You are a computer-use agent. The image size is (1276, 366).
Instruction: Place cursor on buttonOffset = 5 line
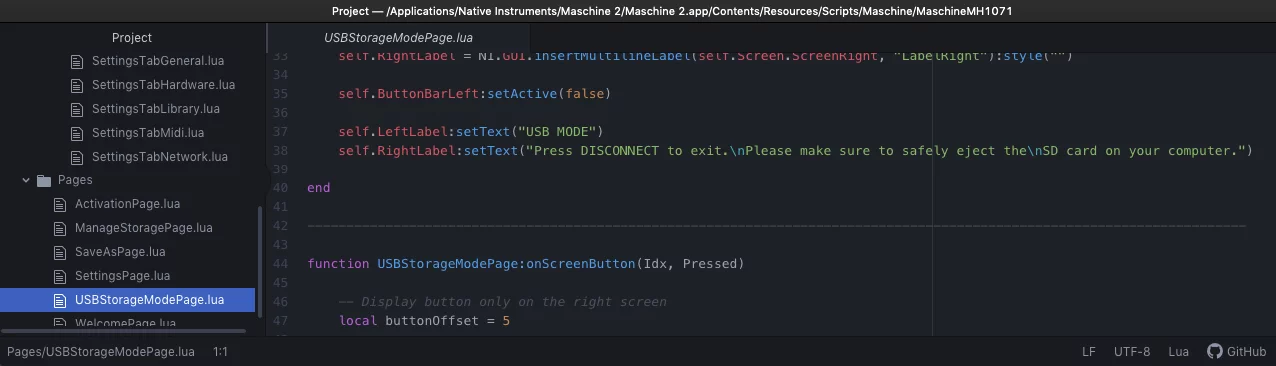pyautogui.click(x=424, y=321)
